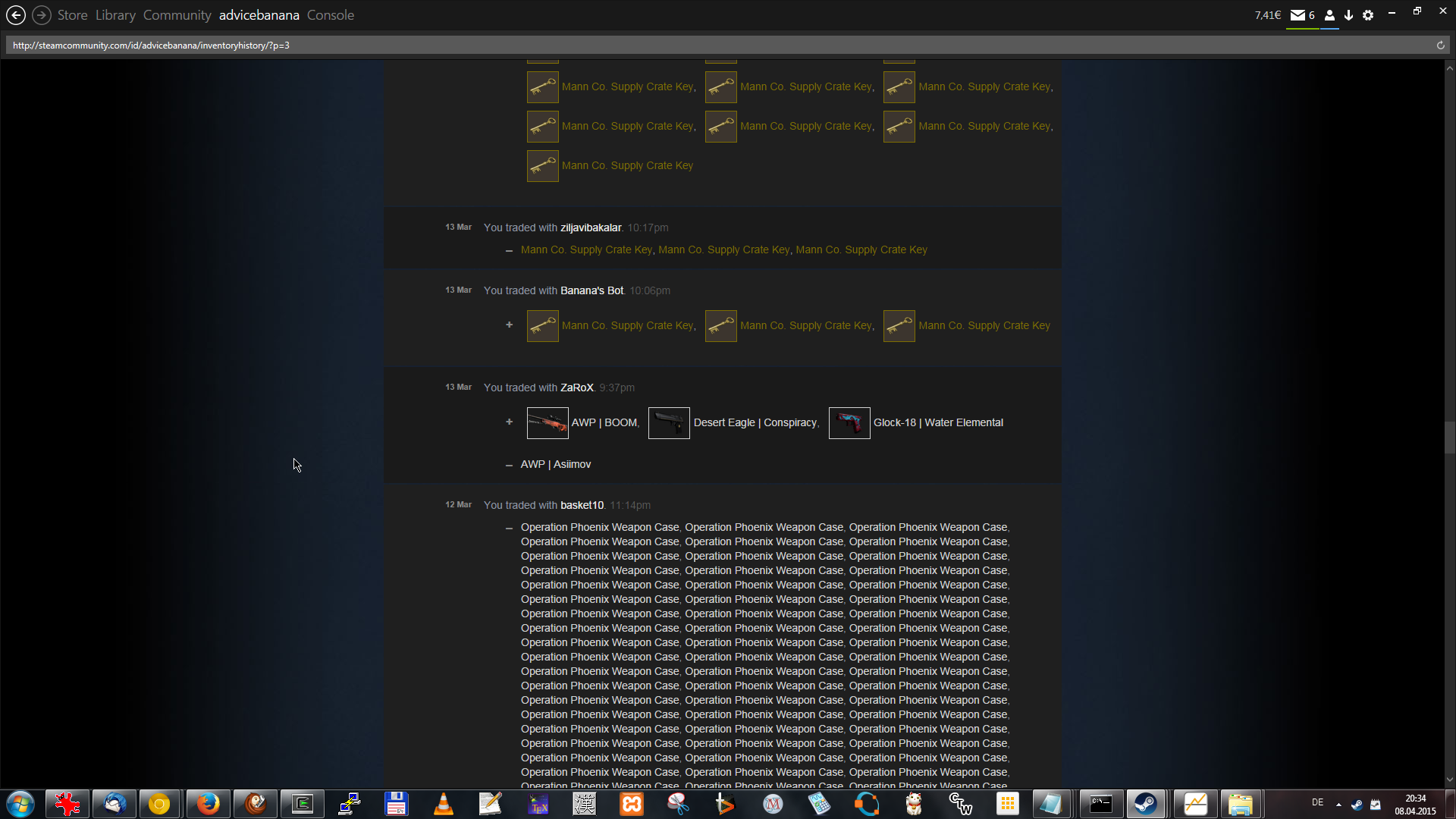This screenshot has height=819, width=1456.
Task: Open the Library menu
Action: pyautogui.click(x=115, y=15)
